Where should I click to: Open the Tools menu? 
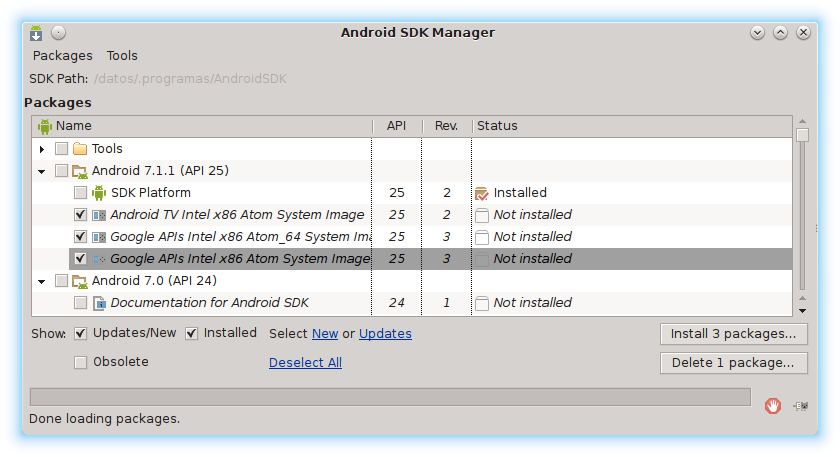pos(122,56)
